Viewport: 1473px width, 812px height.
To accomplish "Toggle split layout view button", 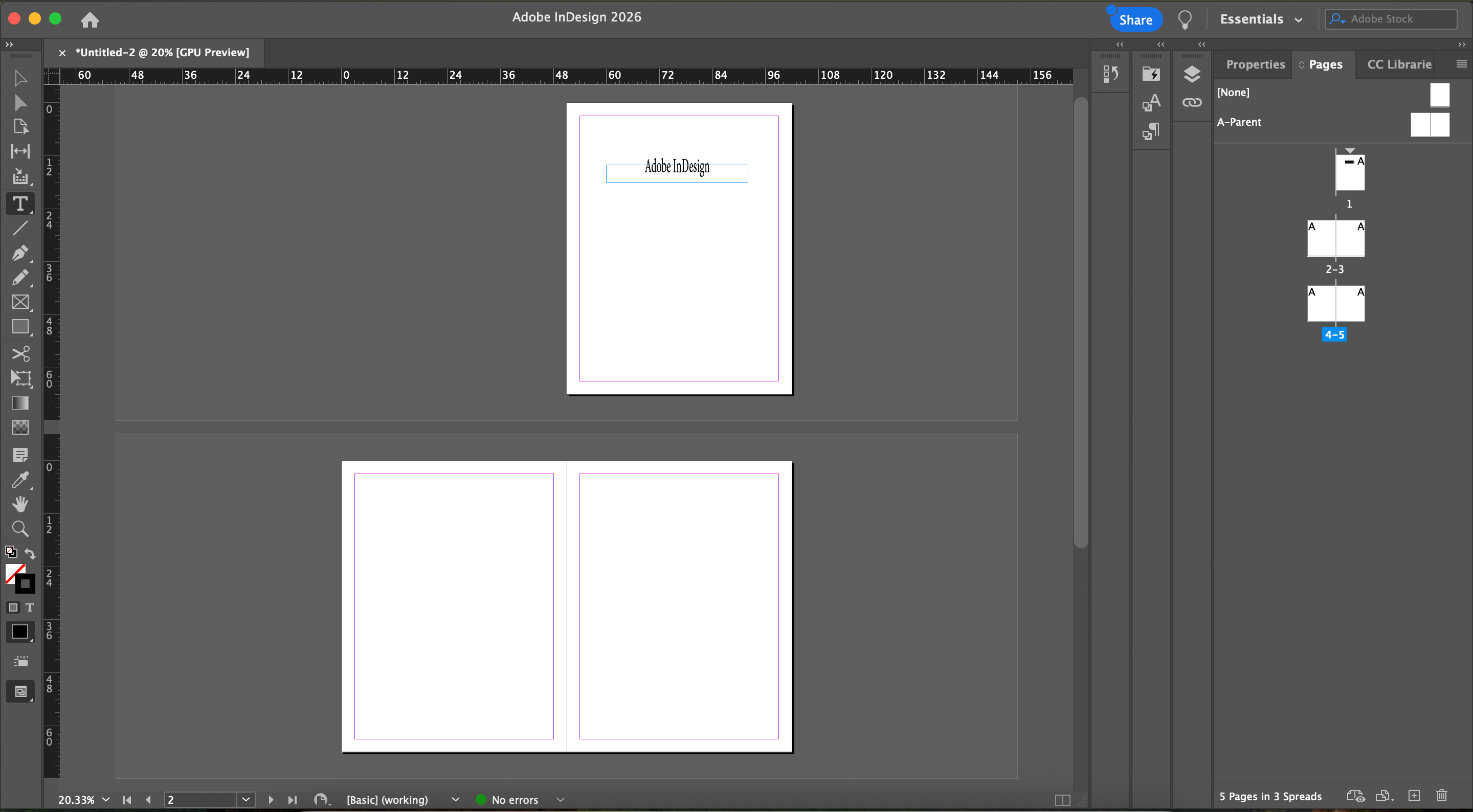I will coord(1062,800).
